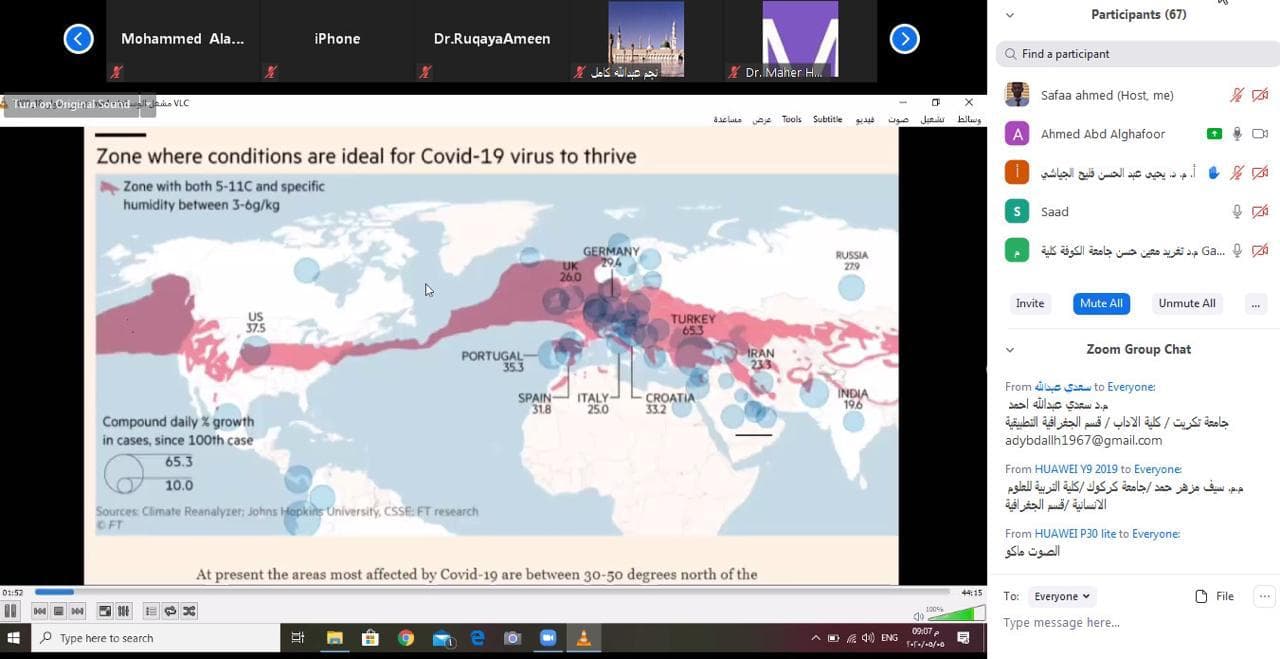Unmute Safaa ahmed's crossed-out microphone

1237,95
